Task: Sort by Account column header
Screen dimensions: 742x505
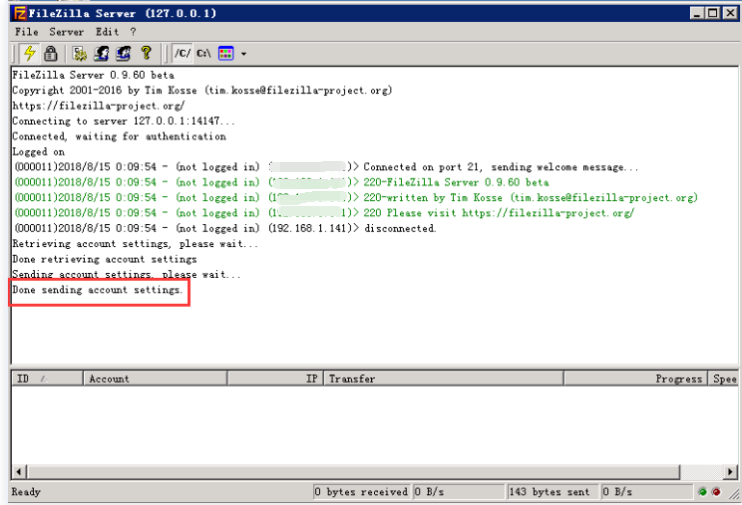Action: [155, 379]
